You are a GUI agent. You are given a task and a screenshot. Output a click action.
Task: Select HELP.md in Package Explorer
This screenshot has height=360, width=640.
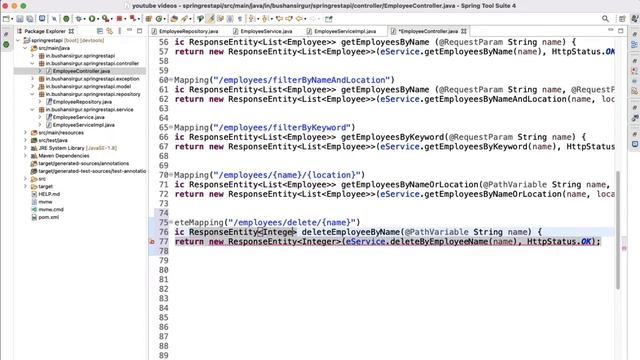49,194
